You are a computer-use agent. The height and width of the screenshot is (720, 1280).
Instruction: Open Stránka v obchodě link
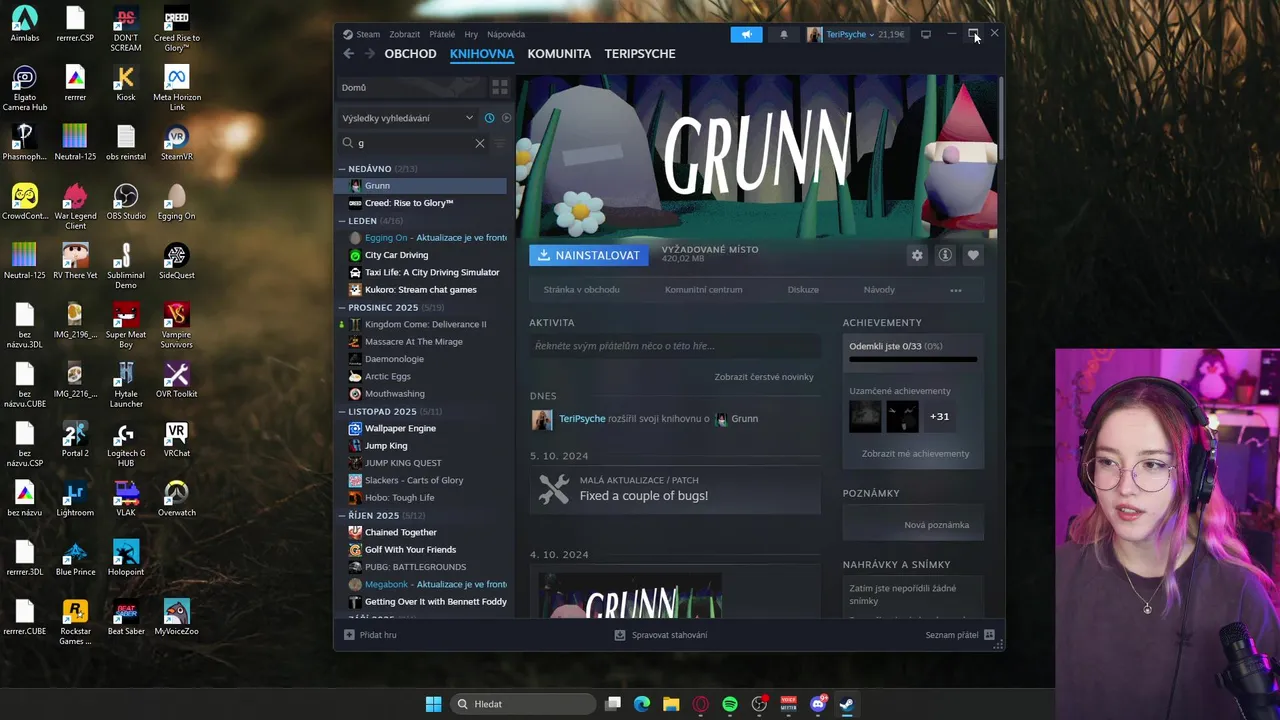pos(582,290)
